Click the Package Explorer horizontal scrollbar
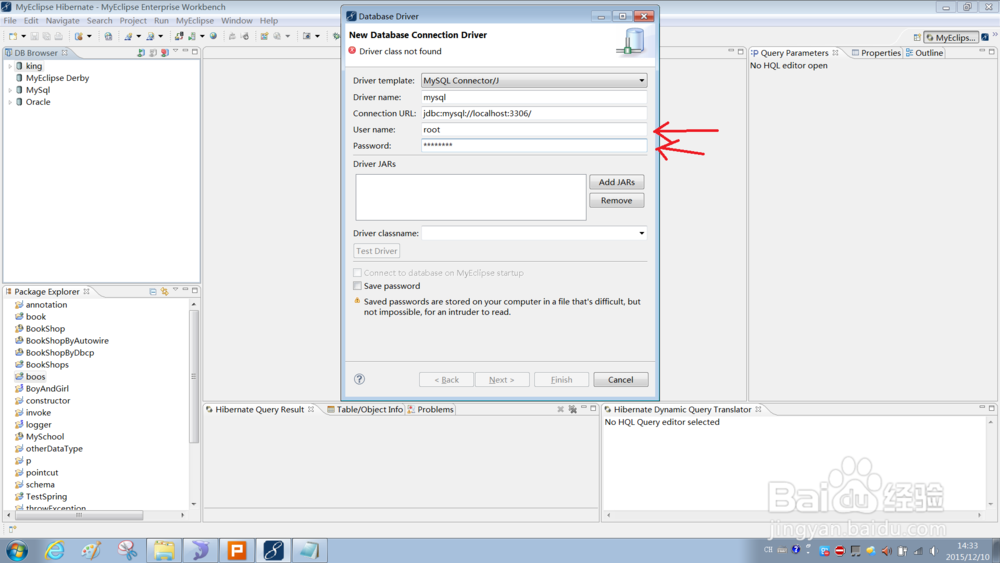Image resolution: width=1000 pixels, height=563 pixels. coord(79,515)
